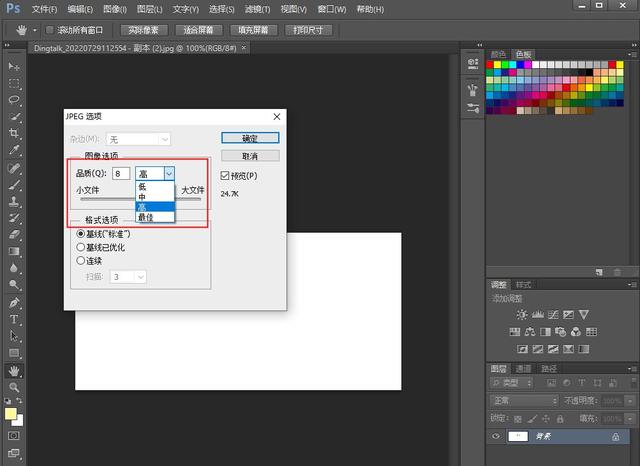Switch to the 通道 tab
Viewport: 640px width, 466px height.
(523, 368)
